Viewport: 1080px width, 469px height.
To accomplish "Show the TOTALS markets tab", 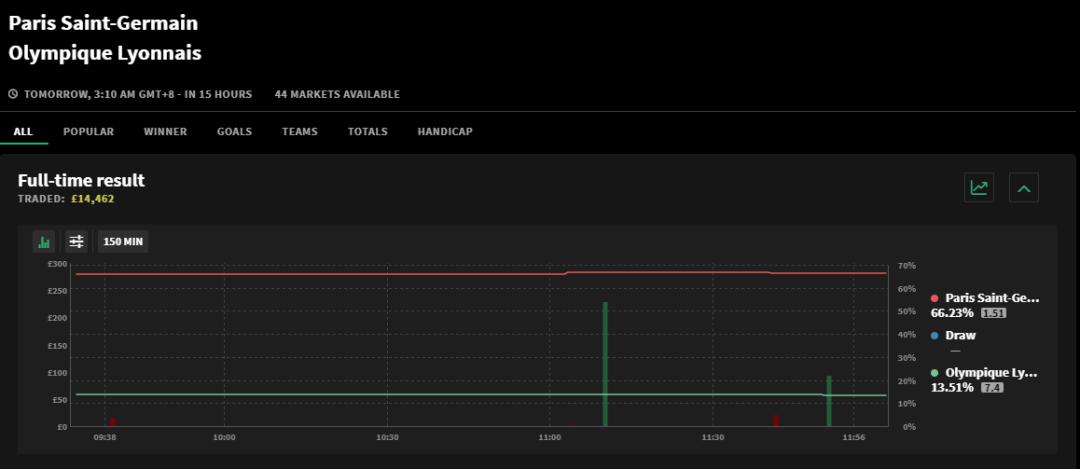I will 367,132.
